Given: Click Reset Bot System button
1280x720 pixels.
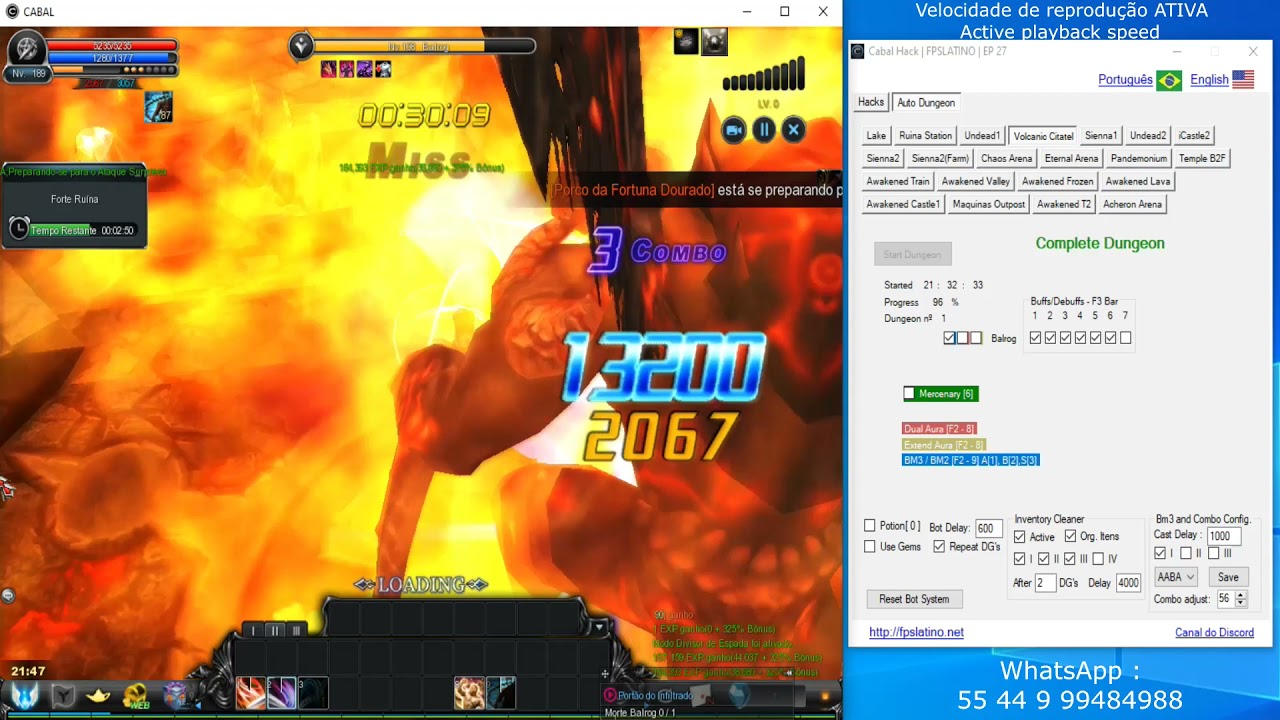Looking at the screenshot, I should (x=914, y=599).
